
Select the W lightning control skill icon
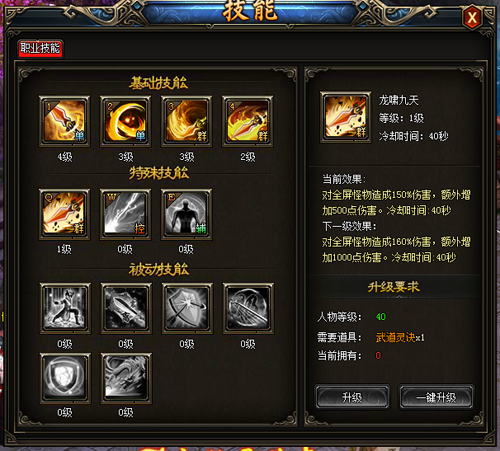click(125, 214)
